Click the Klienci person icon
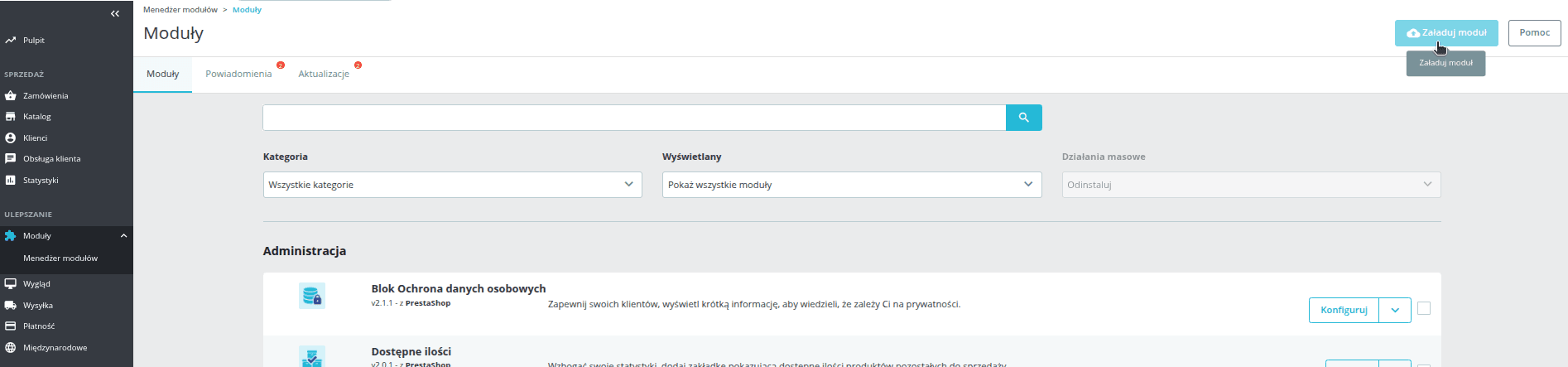Image resolution: width=1568 pixels, height=367 pixels. pos(11,138)
